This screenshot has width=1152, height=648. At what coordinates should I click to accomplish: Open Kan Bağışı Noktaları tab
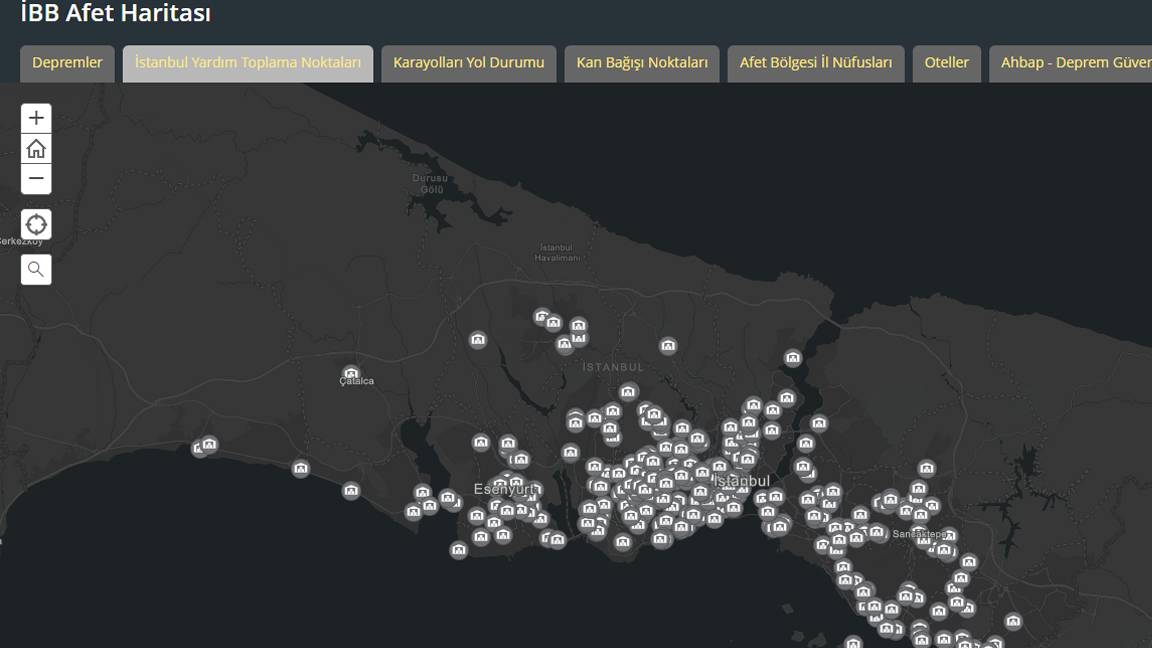click(642, 63)
